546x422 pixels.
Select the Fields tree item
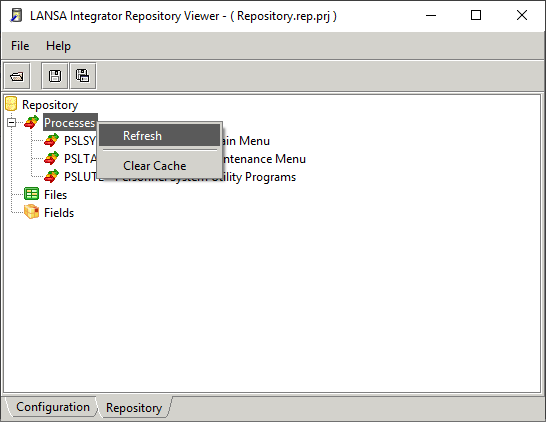(x=59, y=213)
